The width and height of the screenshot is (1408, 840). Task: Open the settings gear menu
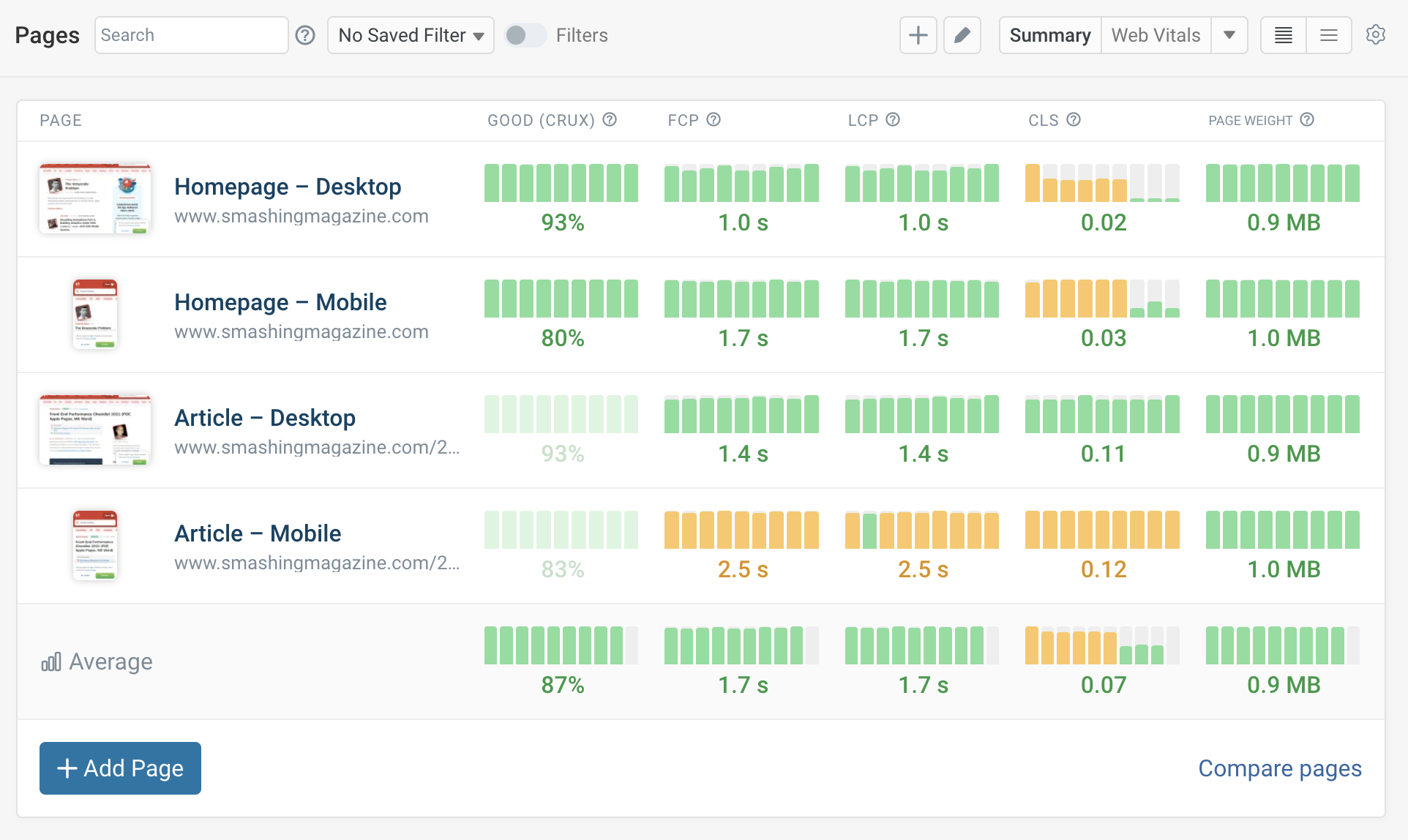point(1377,34)
